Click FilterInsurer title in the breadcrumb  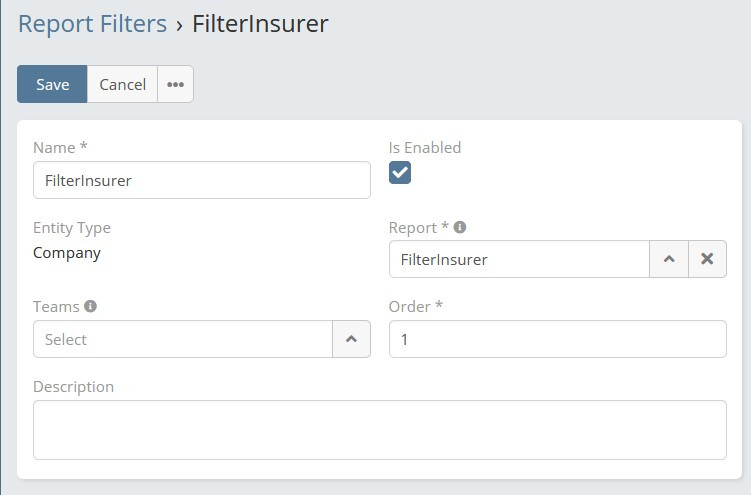click(x=260, y=24)
